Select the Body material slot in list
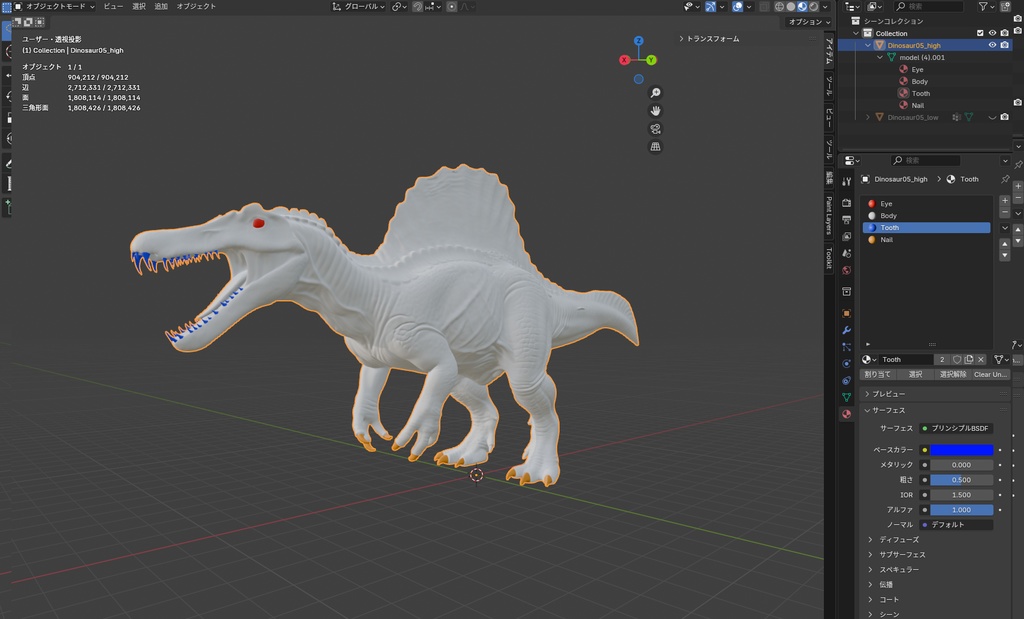Image resolution: width=1024 pixels, height=619 pixels. coord(888,216)
